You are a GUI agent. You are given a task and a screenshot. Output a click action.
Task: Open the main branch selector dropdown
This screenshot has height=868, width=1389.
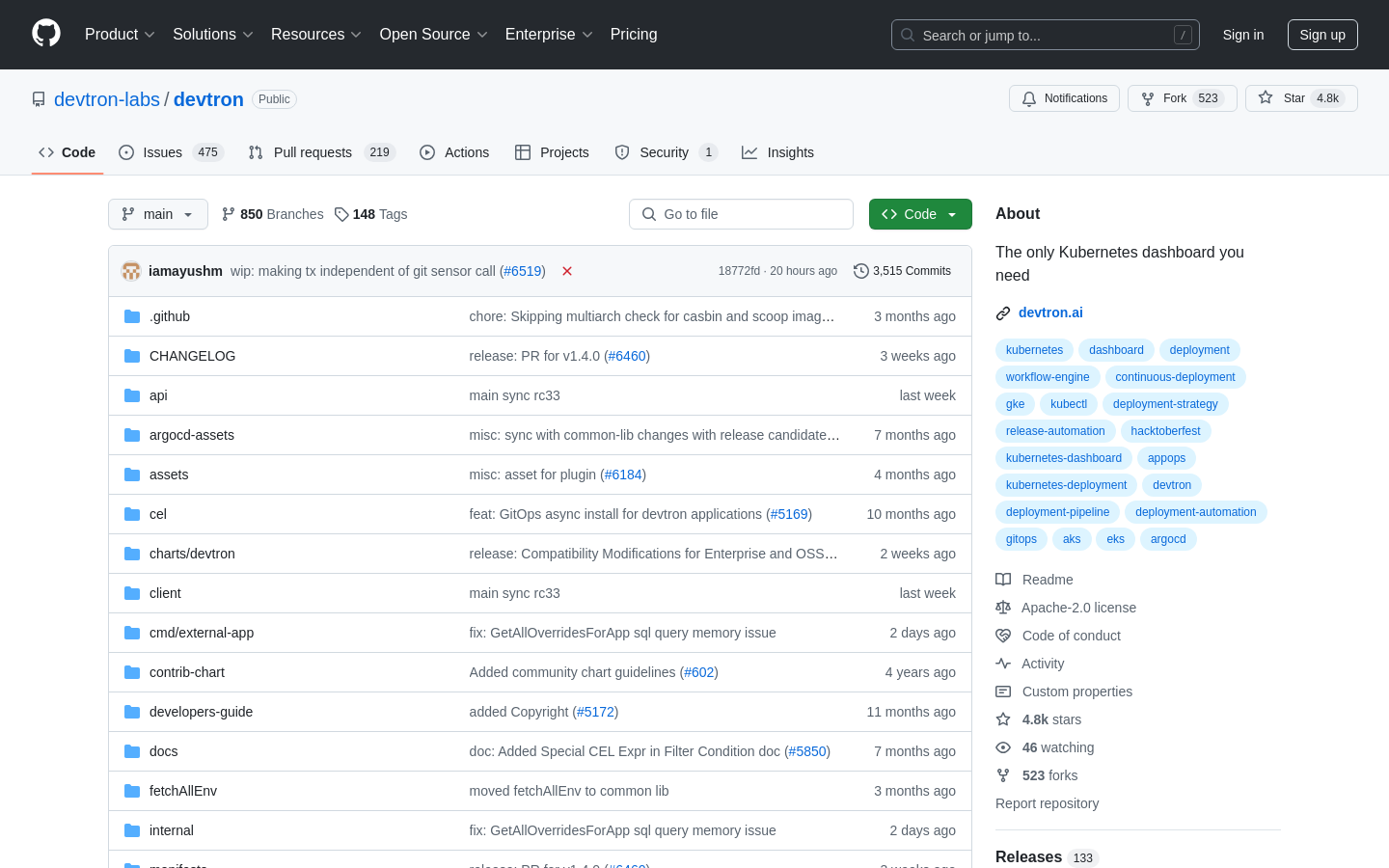click(158, 214)
